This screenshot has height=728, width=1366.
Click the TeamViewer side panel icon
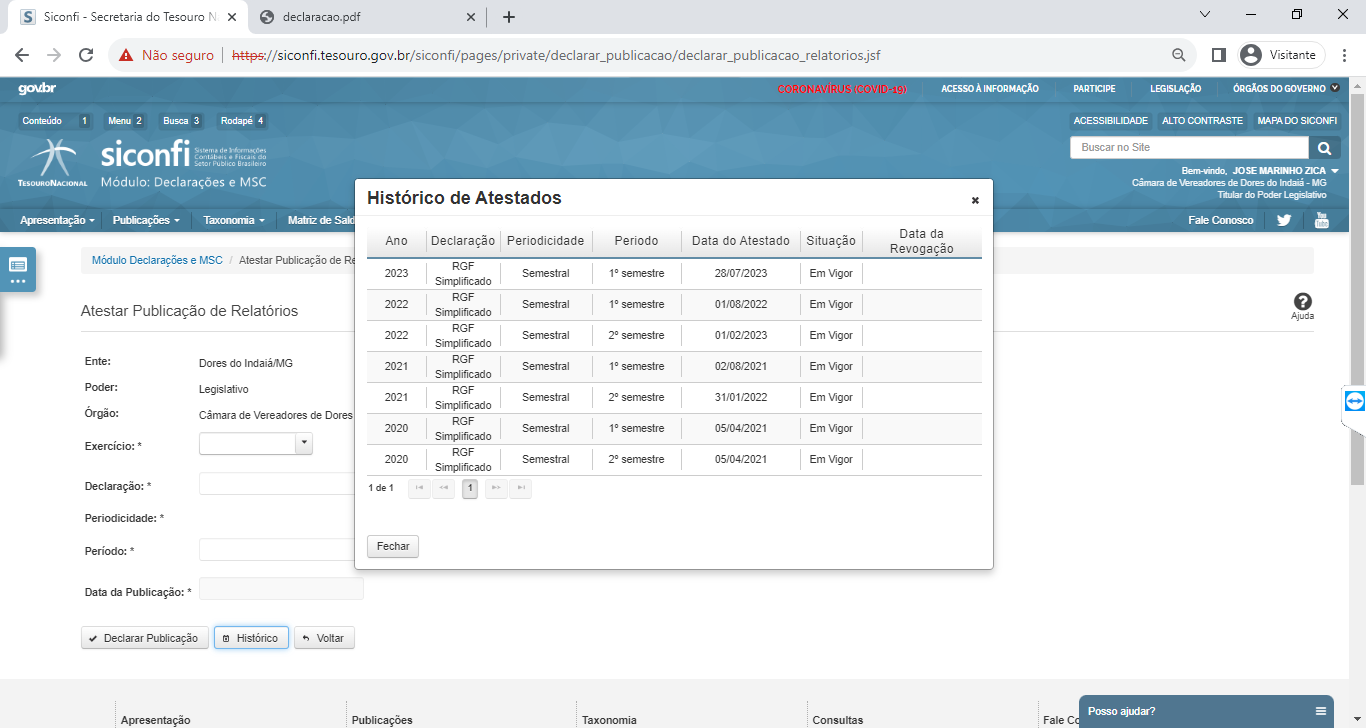coord(1354,401)
